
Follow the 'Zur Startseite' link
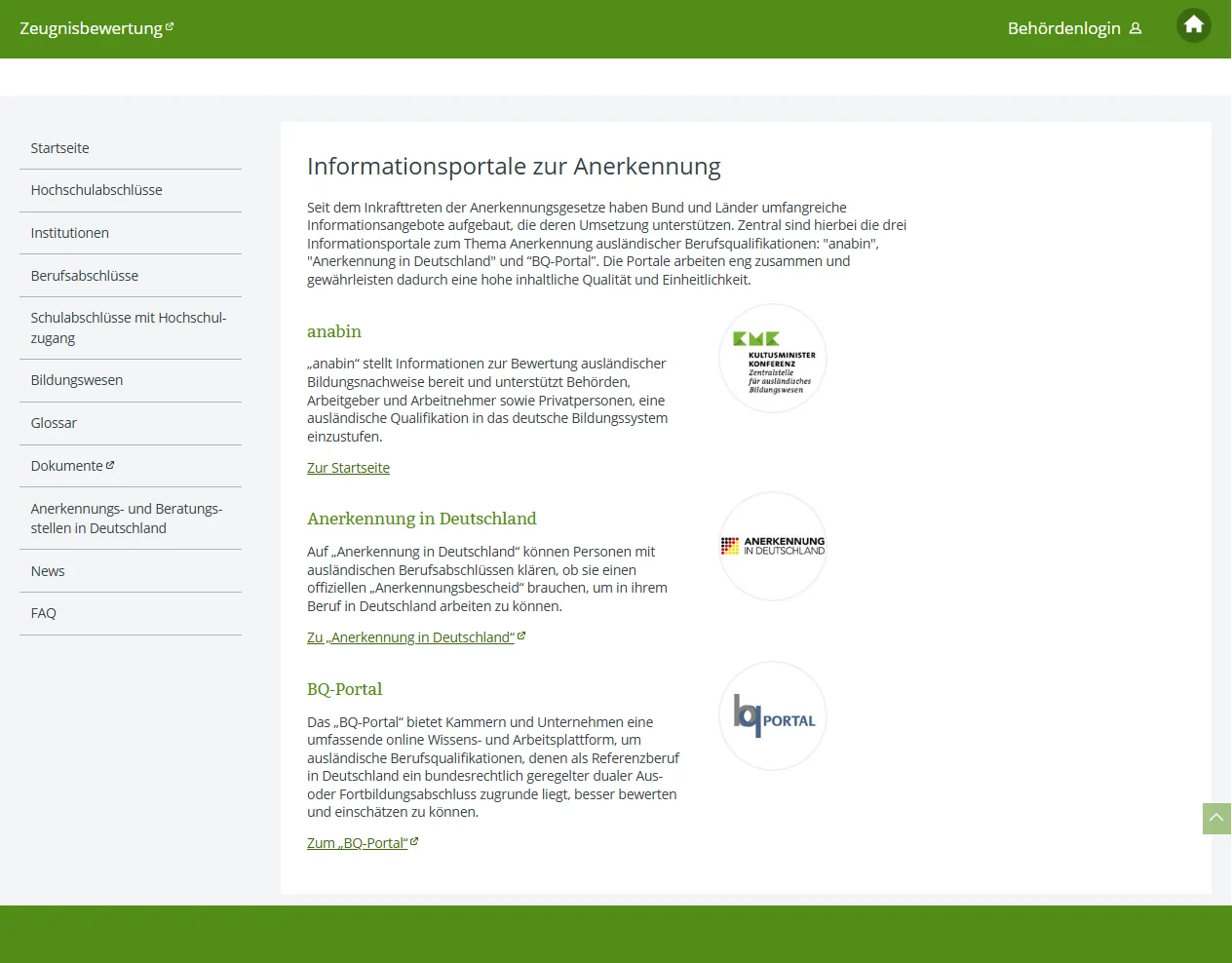click(348, 468)
